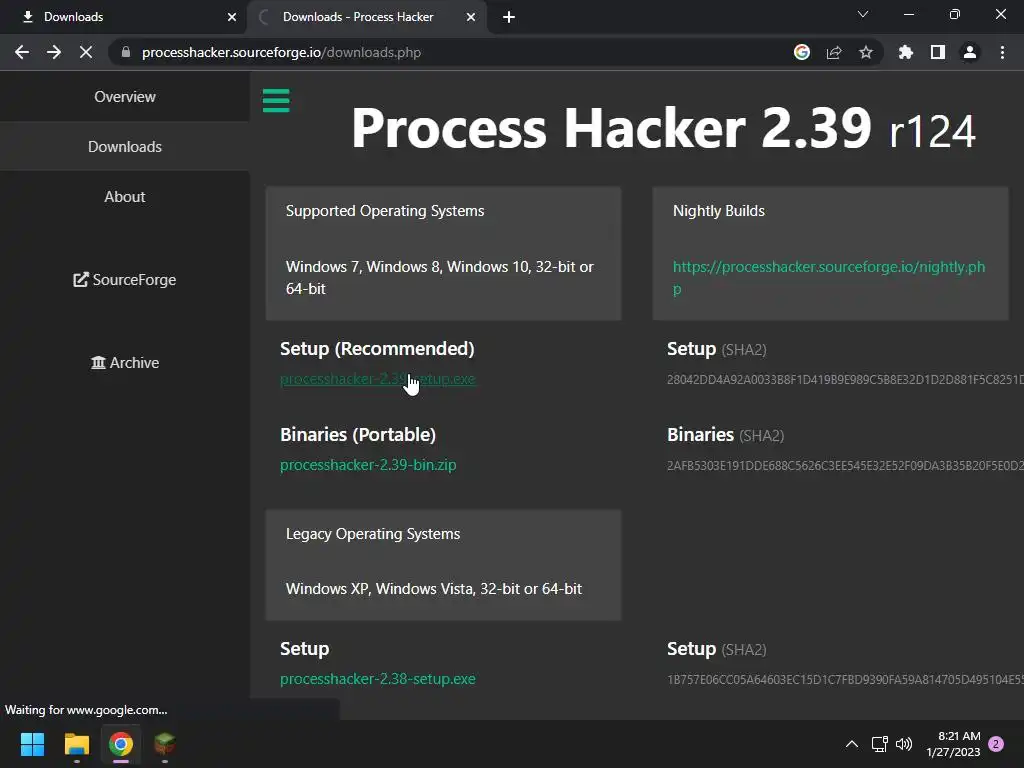The image size is (1024, 768).
Task: Open Archive in the sidebar
Action: pyautogui.click(x=125, y=362)
